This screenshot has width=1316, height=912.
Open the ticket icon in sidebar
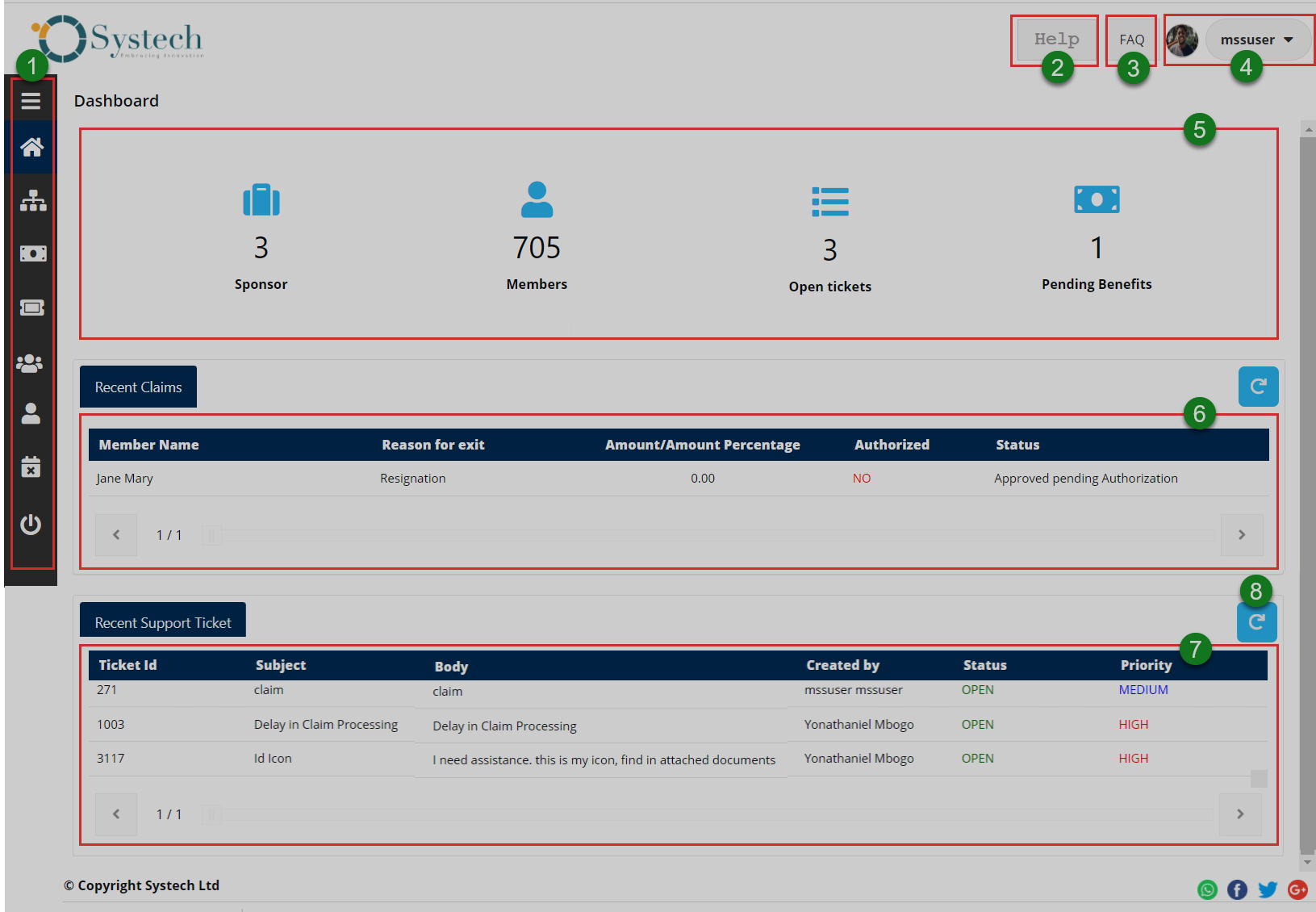click(32, 307)
